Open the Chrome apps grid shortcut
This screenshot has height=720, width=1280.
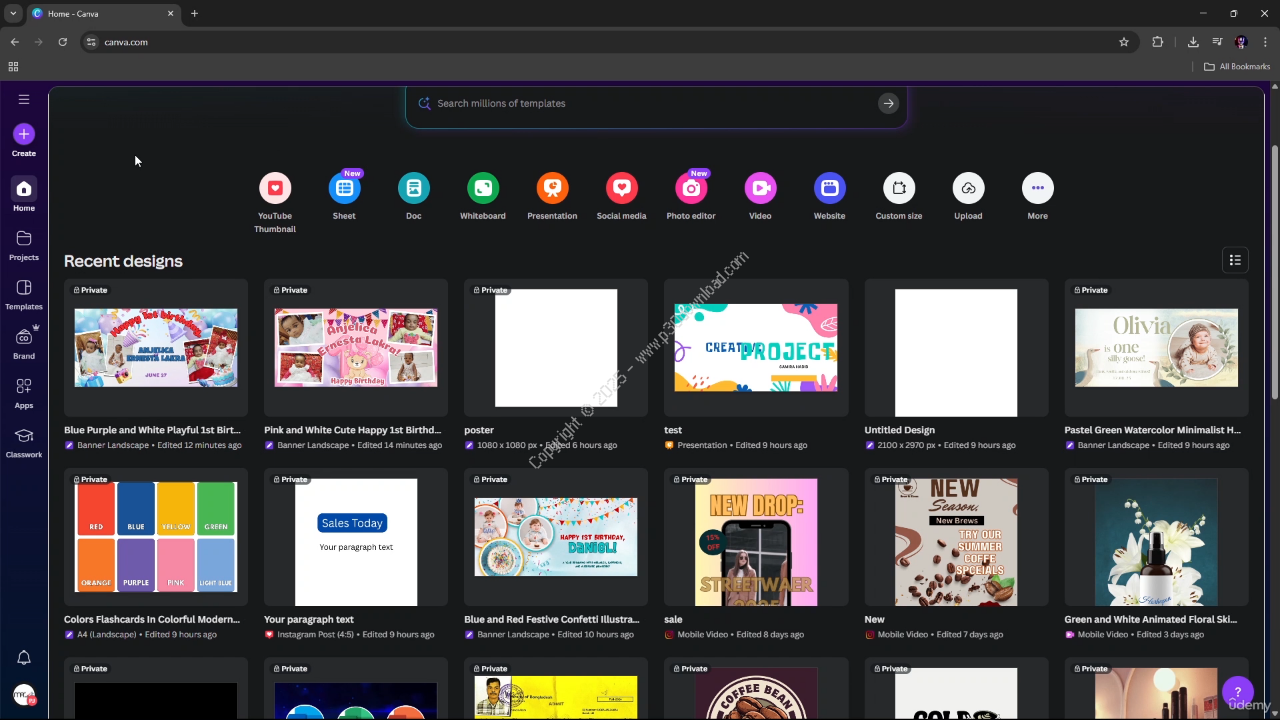(x=13, y=67)
